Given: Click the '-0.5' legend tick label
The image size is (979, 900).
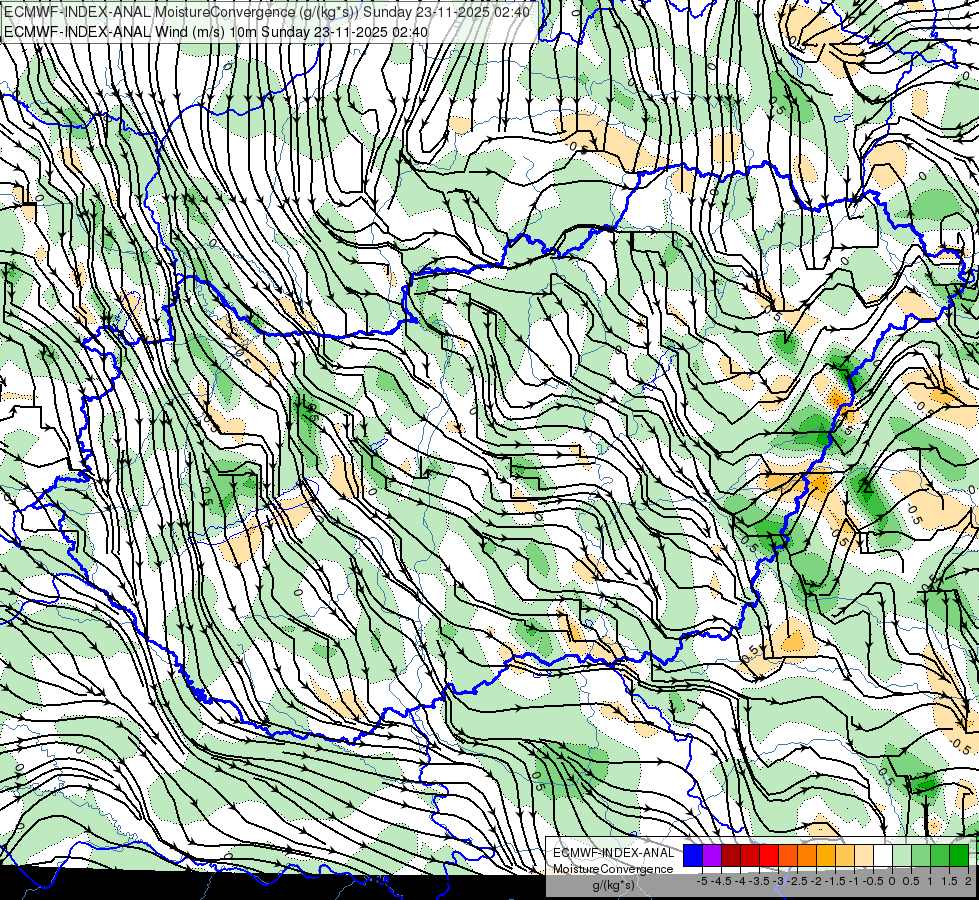Looking at the screenshot, I should point(873,881).
